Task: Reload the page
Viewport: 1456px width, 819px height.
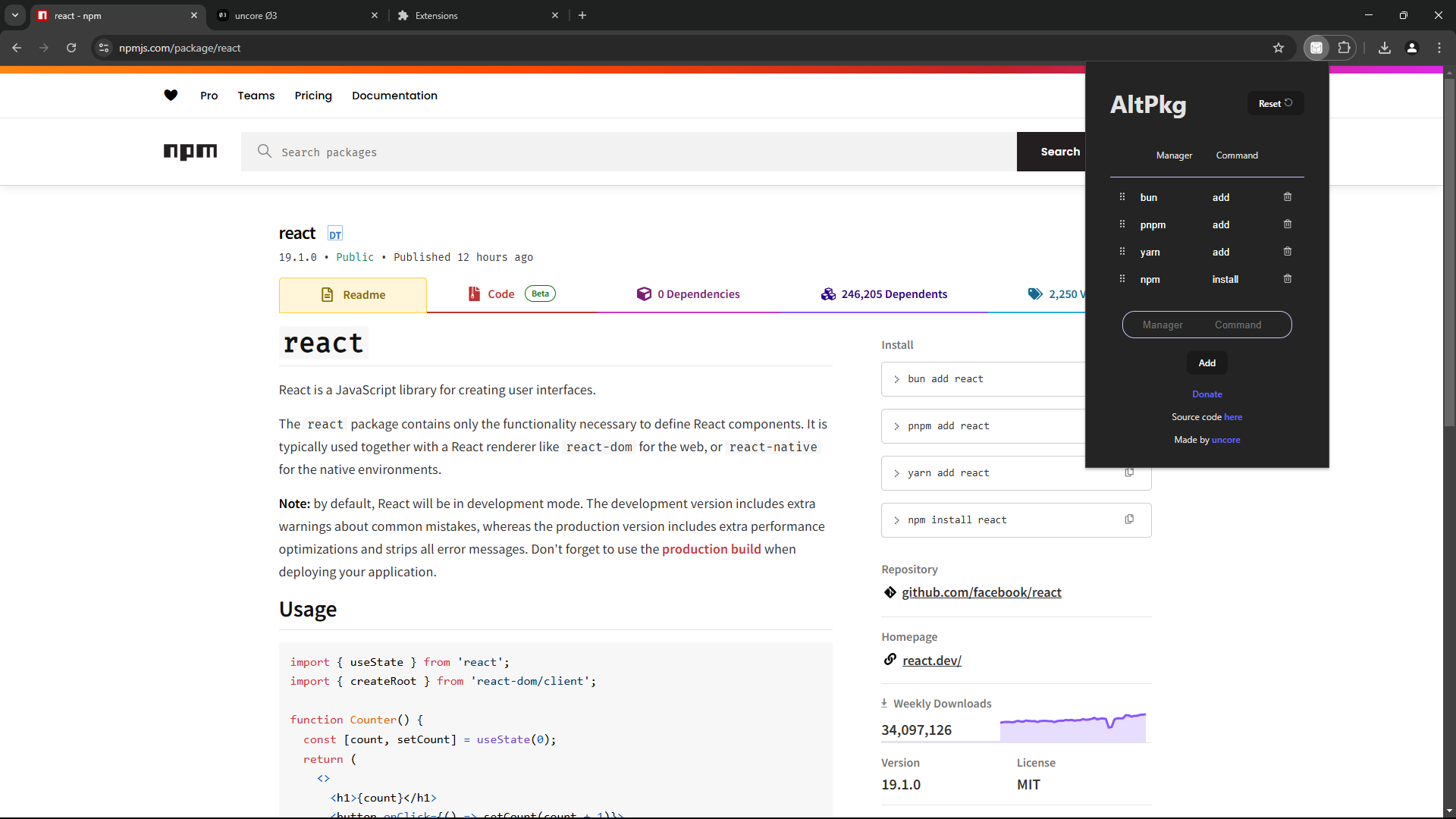Action: coord(71,48)
